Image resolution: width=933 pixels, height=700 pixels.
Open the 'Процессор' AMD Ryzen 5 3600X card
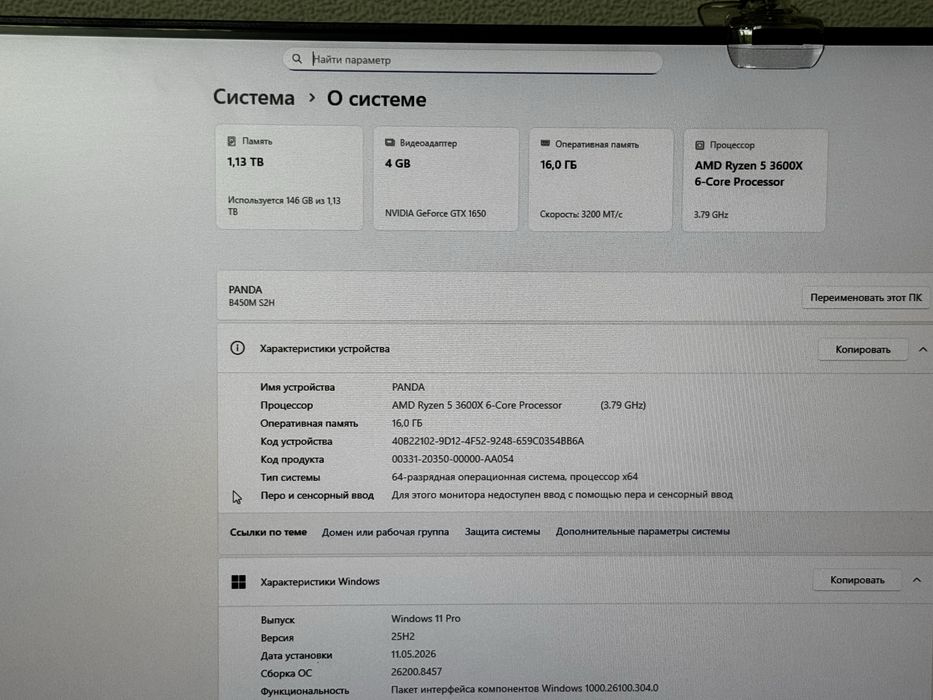coord(754,180)
